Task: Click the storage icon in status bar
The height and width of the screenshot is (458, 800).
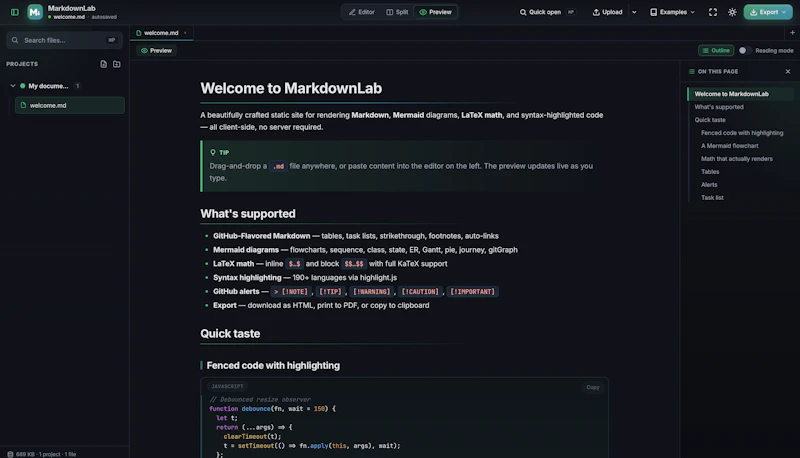Action: pos(10,454)
